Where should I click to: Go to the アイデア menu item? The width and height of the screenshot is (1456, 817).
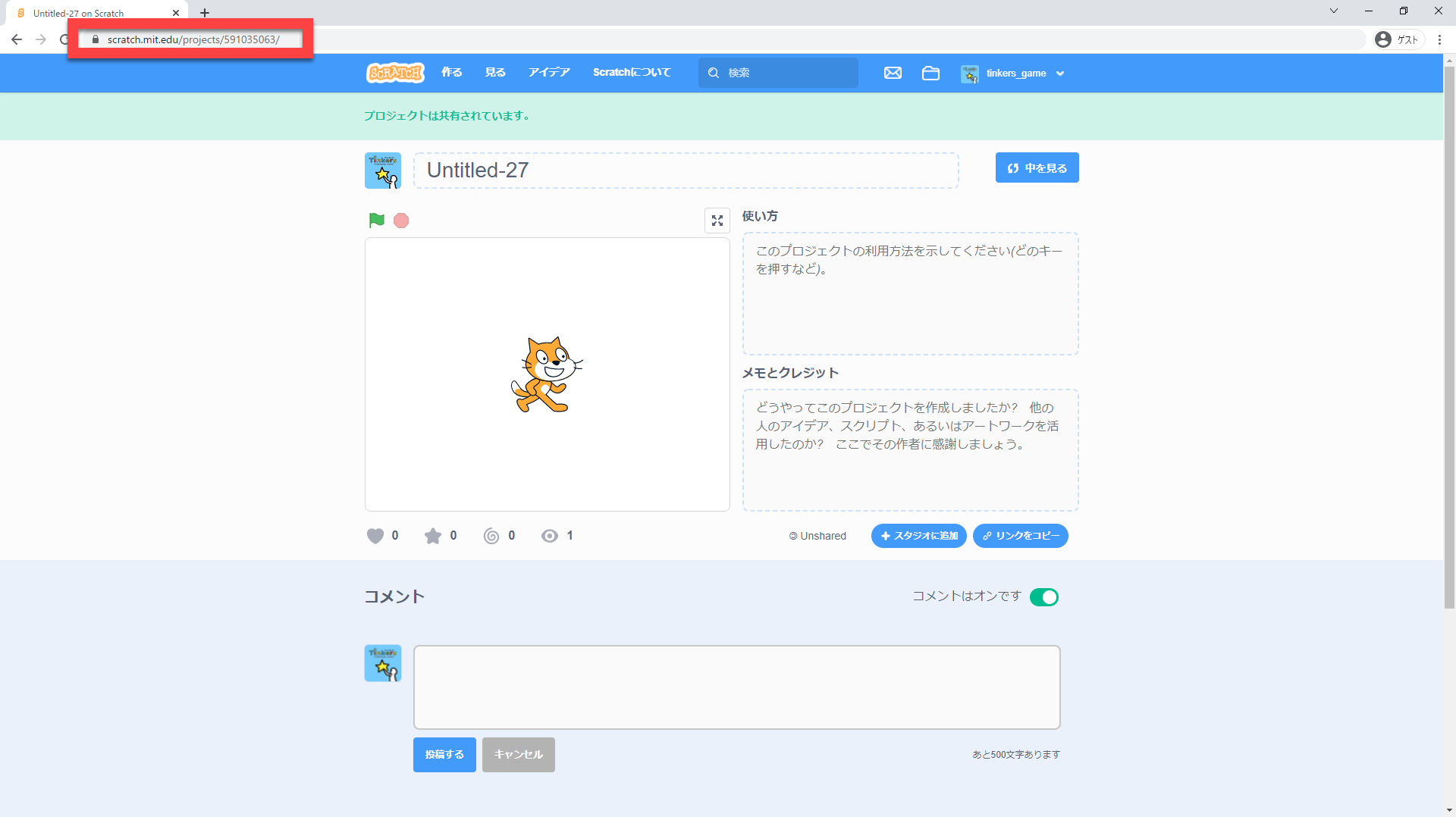coord(549,73)
